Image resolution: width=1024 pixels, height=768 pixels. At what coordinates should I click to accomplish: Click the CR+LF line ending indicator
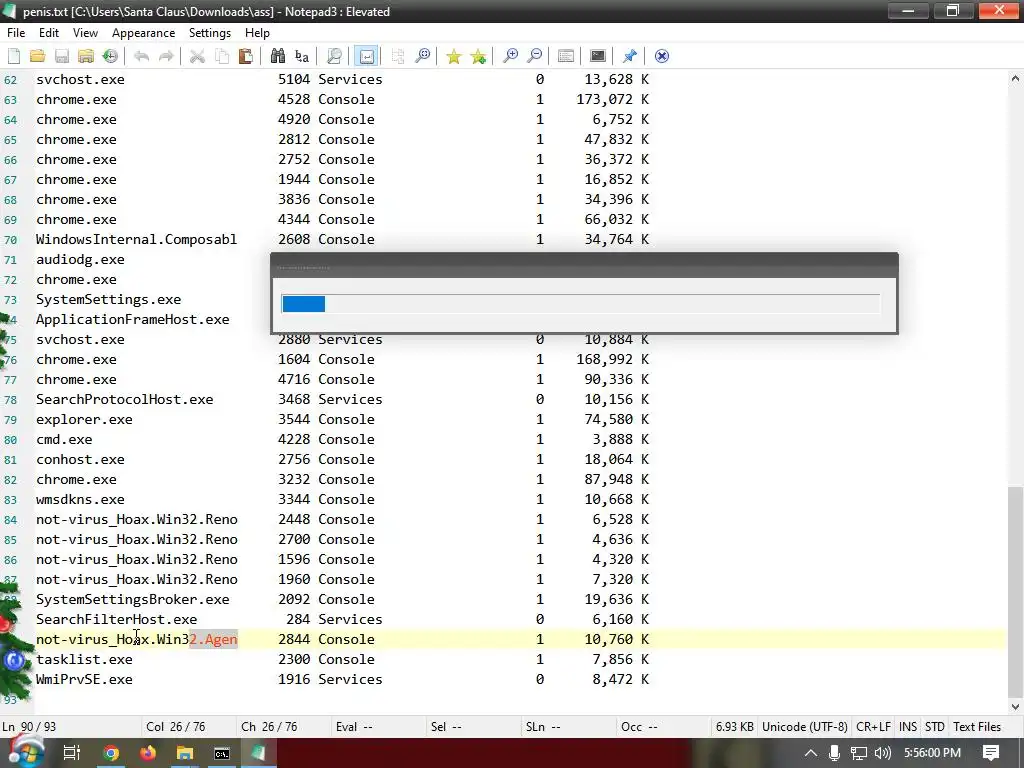tap(873, 727)
